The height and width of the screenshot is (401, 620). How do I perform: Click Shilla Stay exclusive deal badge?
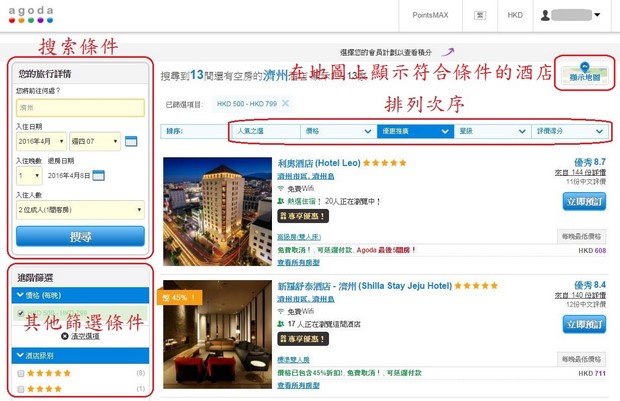click(303, 339)
